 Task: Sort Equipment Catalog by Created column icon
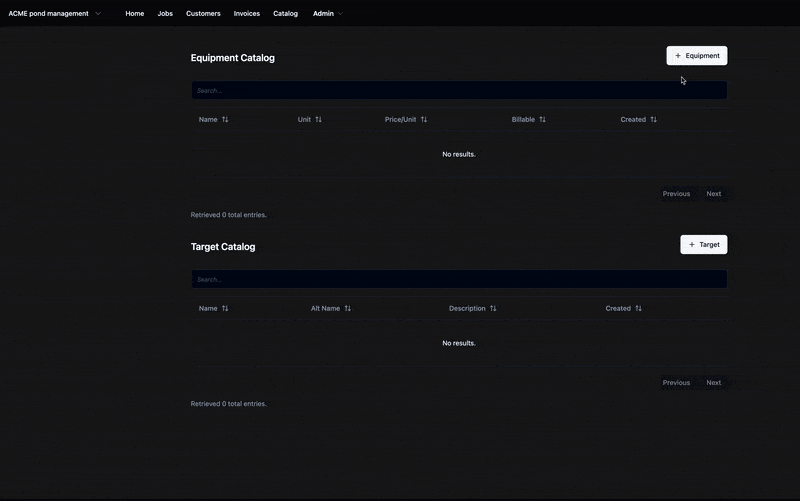[654, 119]
